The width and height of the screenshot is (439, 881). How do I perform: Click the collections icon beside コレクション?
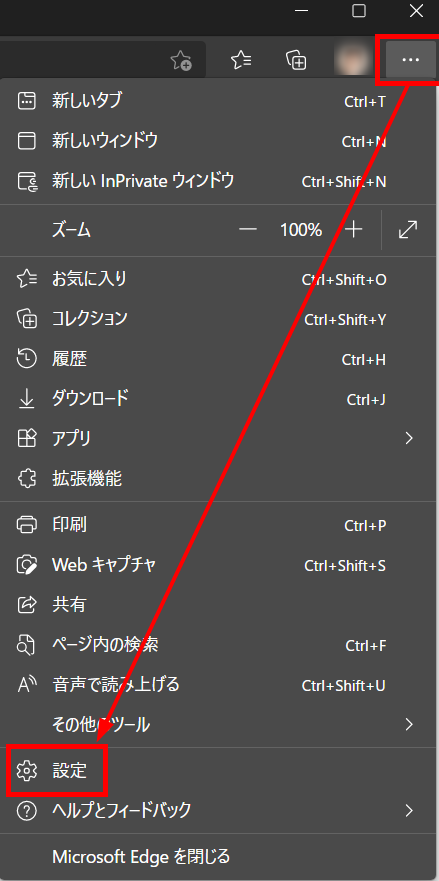coord(27,319)
